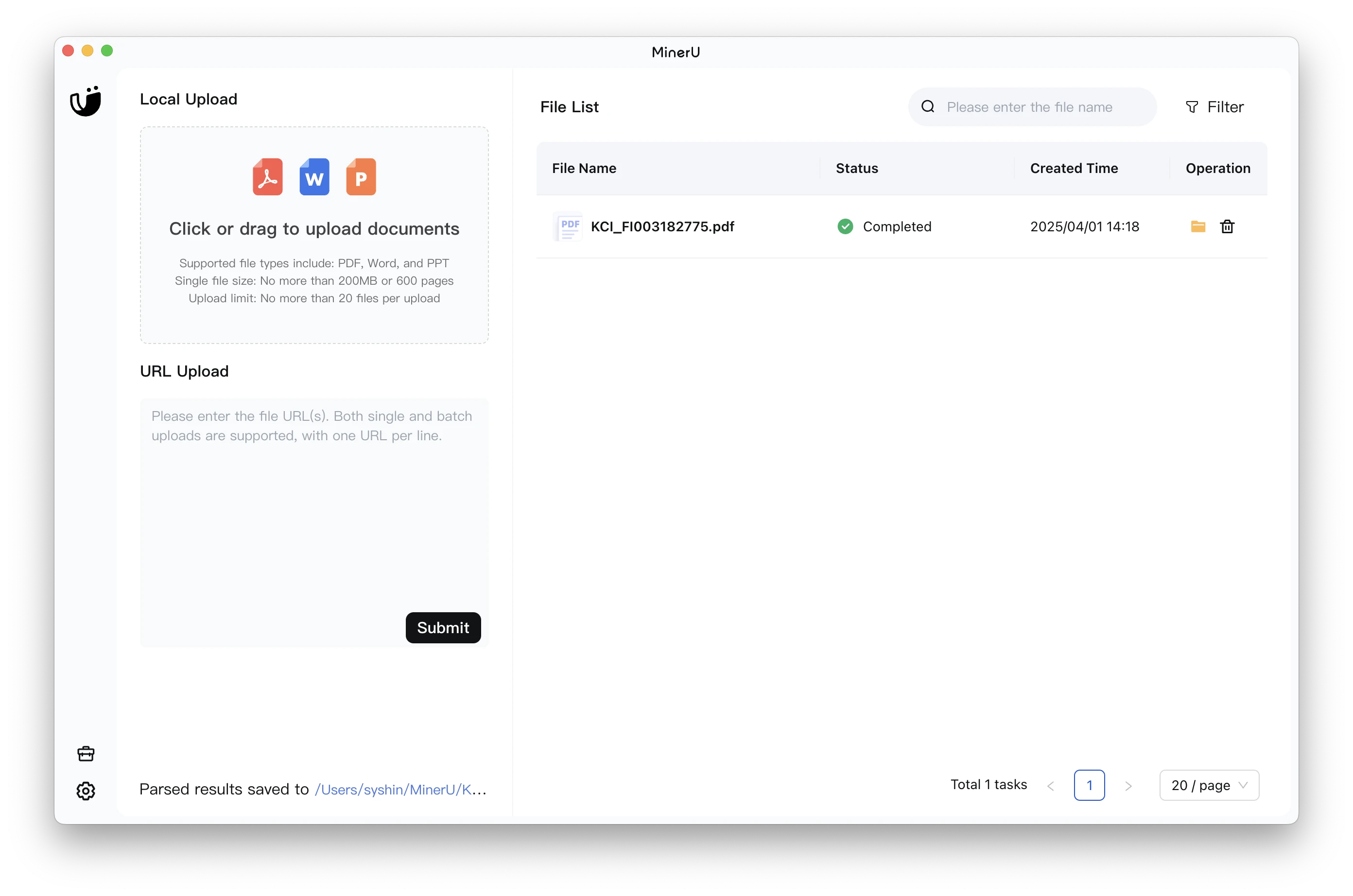Click the 'URL Upload' heading
This screenshot has width=1353, height=896.
[184, 371]
